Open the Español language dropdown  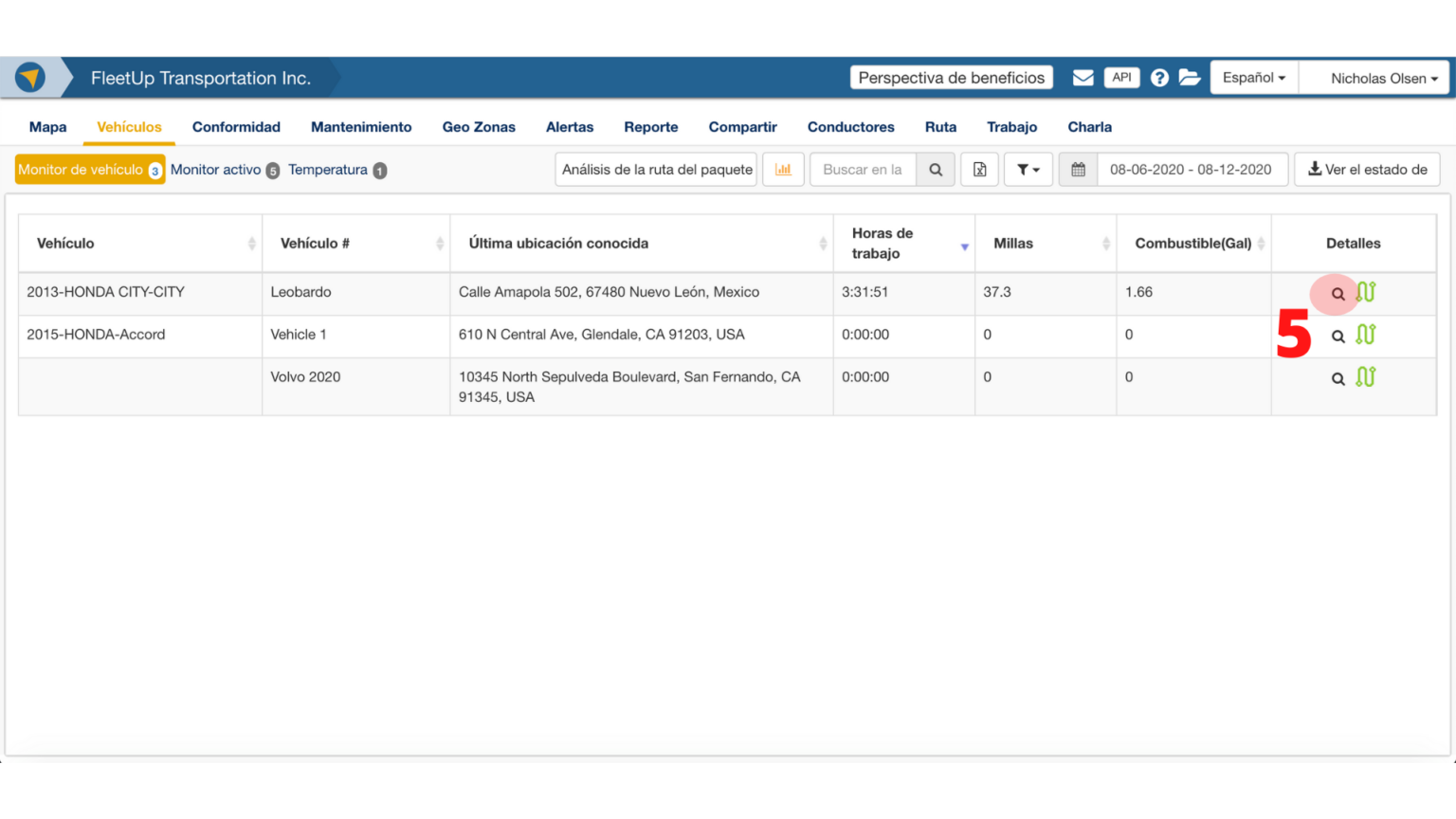1254,78
